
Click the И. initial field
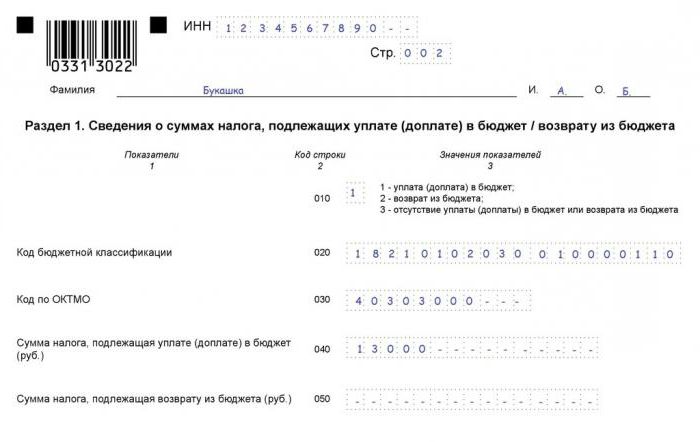click(564, 91)
